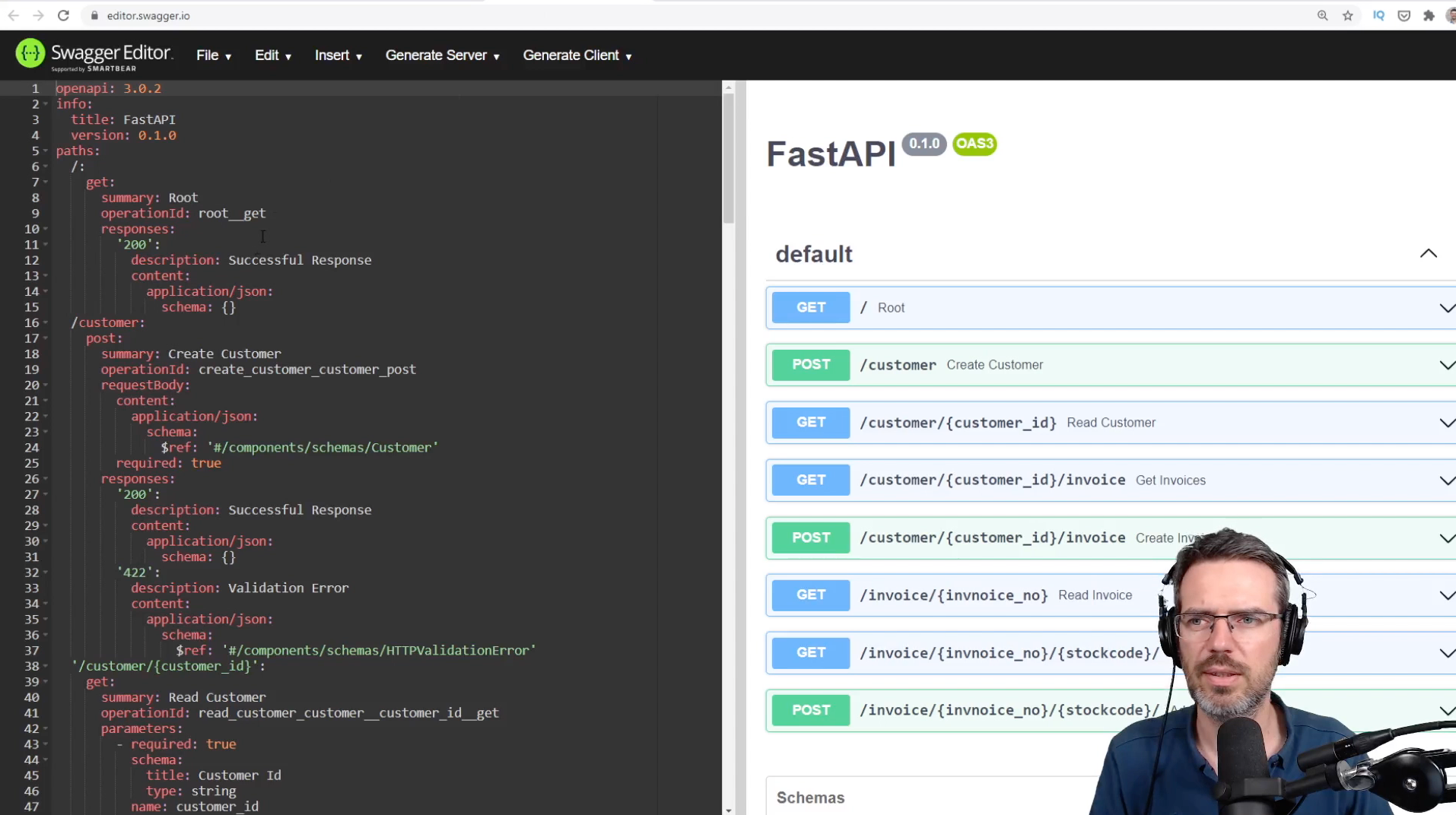Image resolution: width=1456 pixels, height=815 pixels.
Task: Open the Edit menu
Action: point(273,55)
